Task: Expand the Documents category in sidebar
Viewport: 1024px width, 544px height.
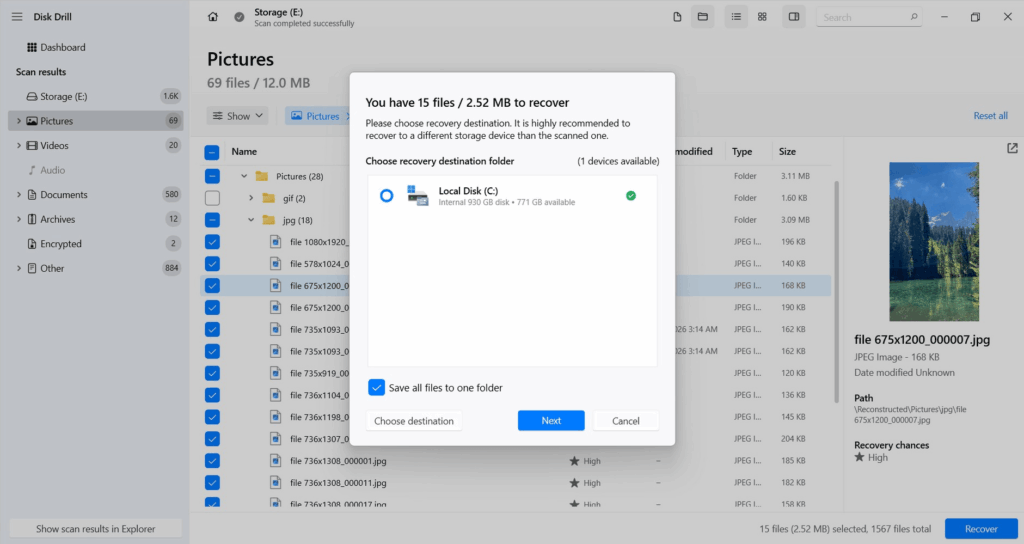Action: (18, 195)
